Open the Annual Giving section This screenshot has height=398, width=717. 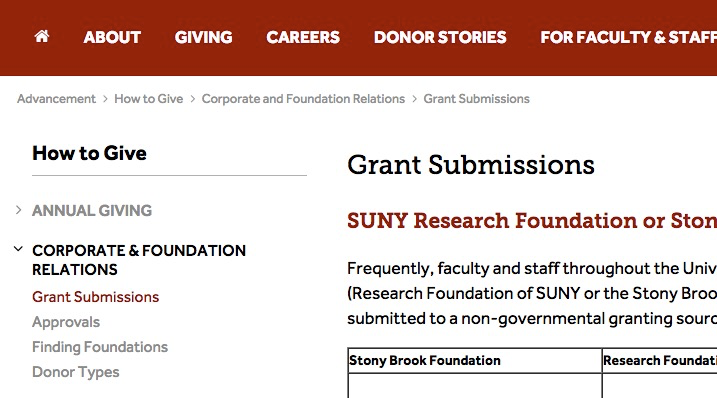[92, 210]
